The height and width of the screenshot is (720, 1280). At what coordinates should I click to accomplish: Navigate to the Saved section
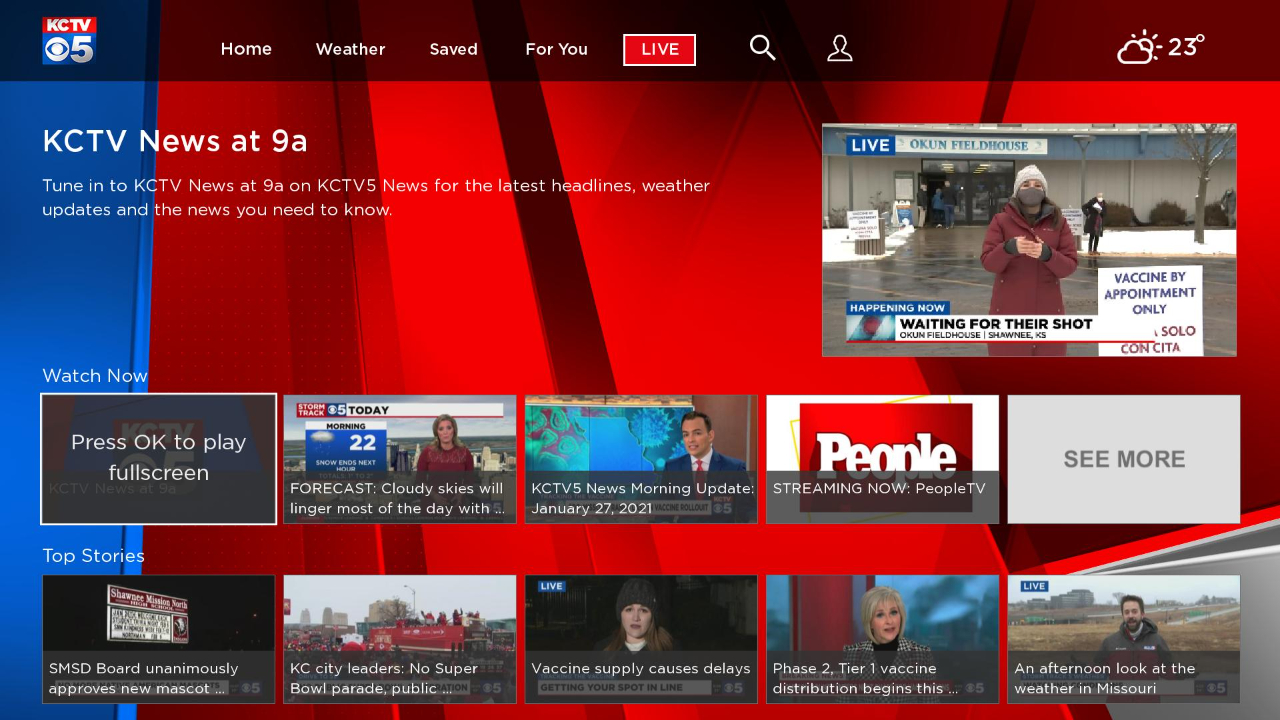[453, 48]
